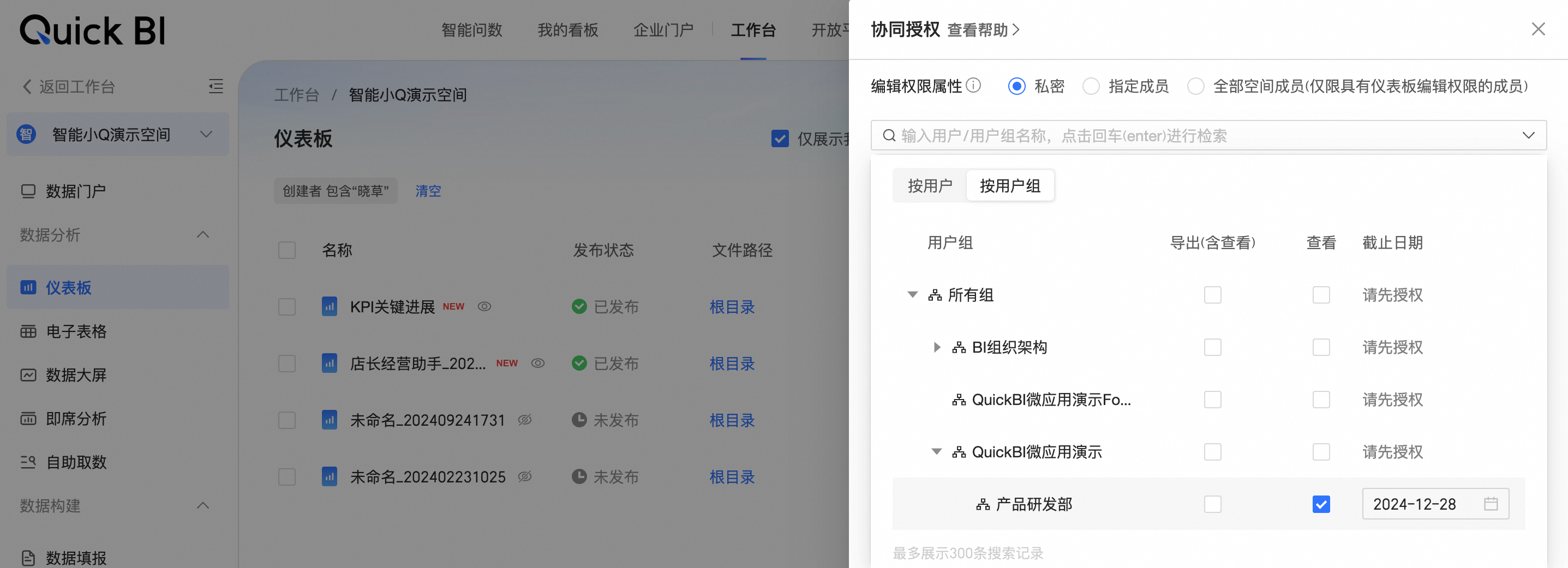Image resolution: width=1568 pixels, height=568 pixels.
Task: Open the 企业门户 menu
Action: [663, 30]
